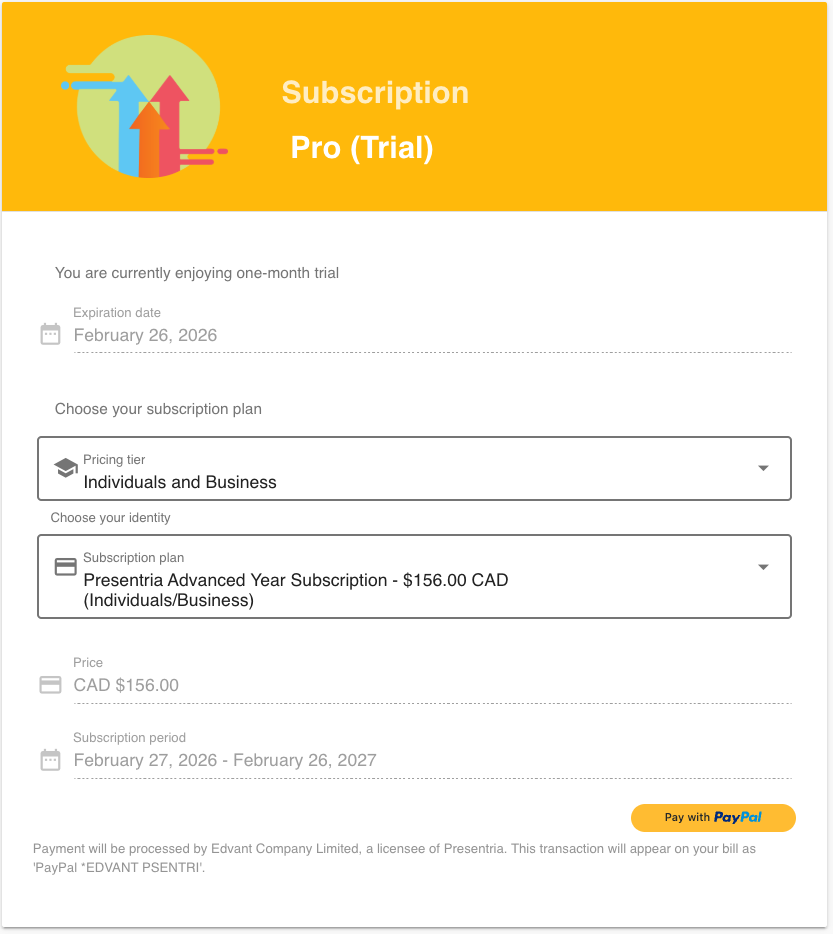
Task: Click the Choose your identity helper text
Action: (111, 518)
